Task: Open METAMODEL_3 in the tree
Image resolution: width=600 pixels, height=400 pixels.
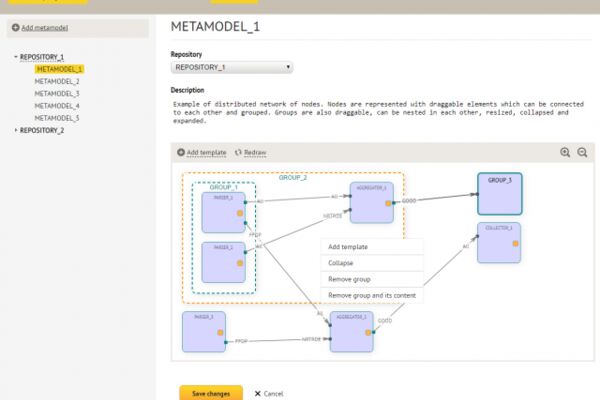Action: [57, 94]
